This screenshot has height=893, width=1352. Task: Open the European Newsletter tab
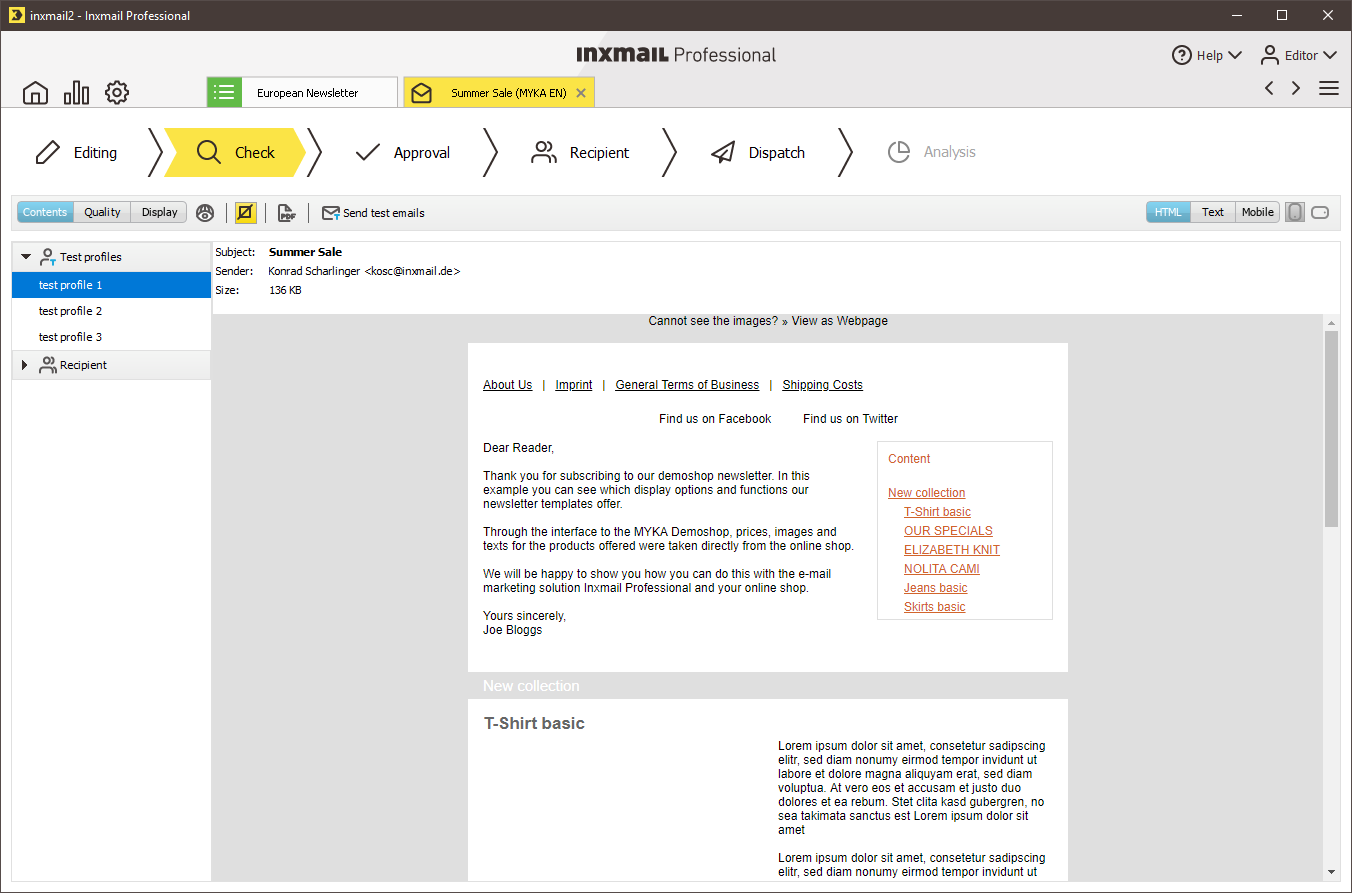(x=302, y=93)
